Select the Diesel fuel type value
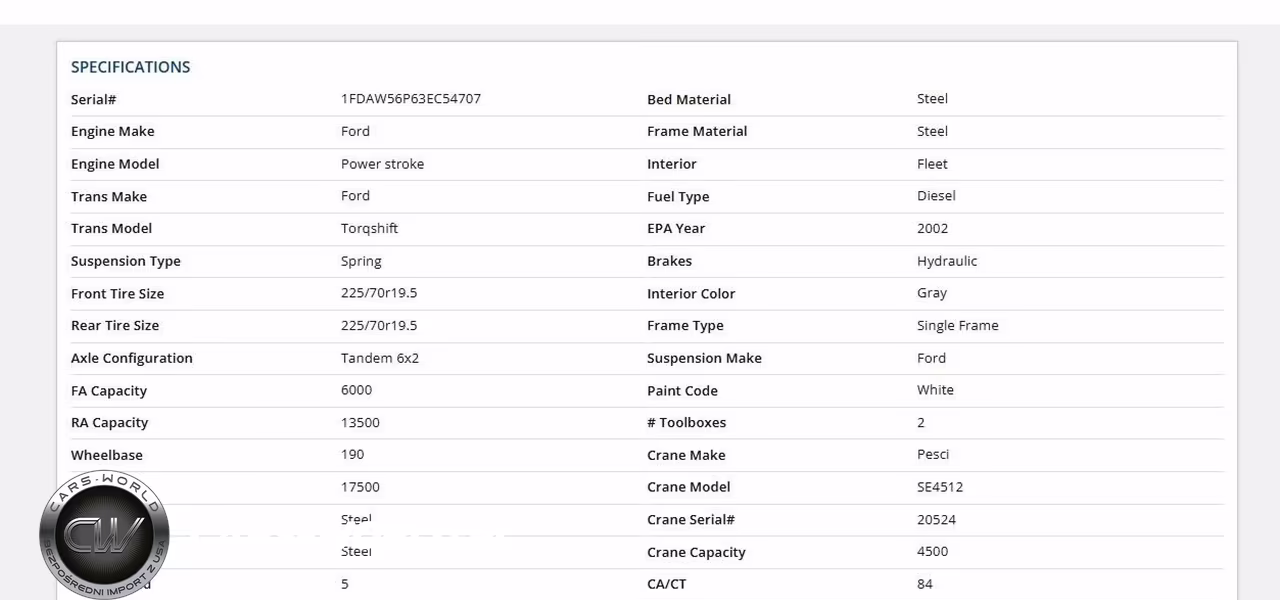1280x600 pixels. point(936,196)
